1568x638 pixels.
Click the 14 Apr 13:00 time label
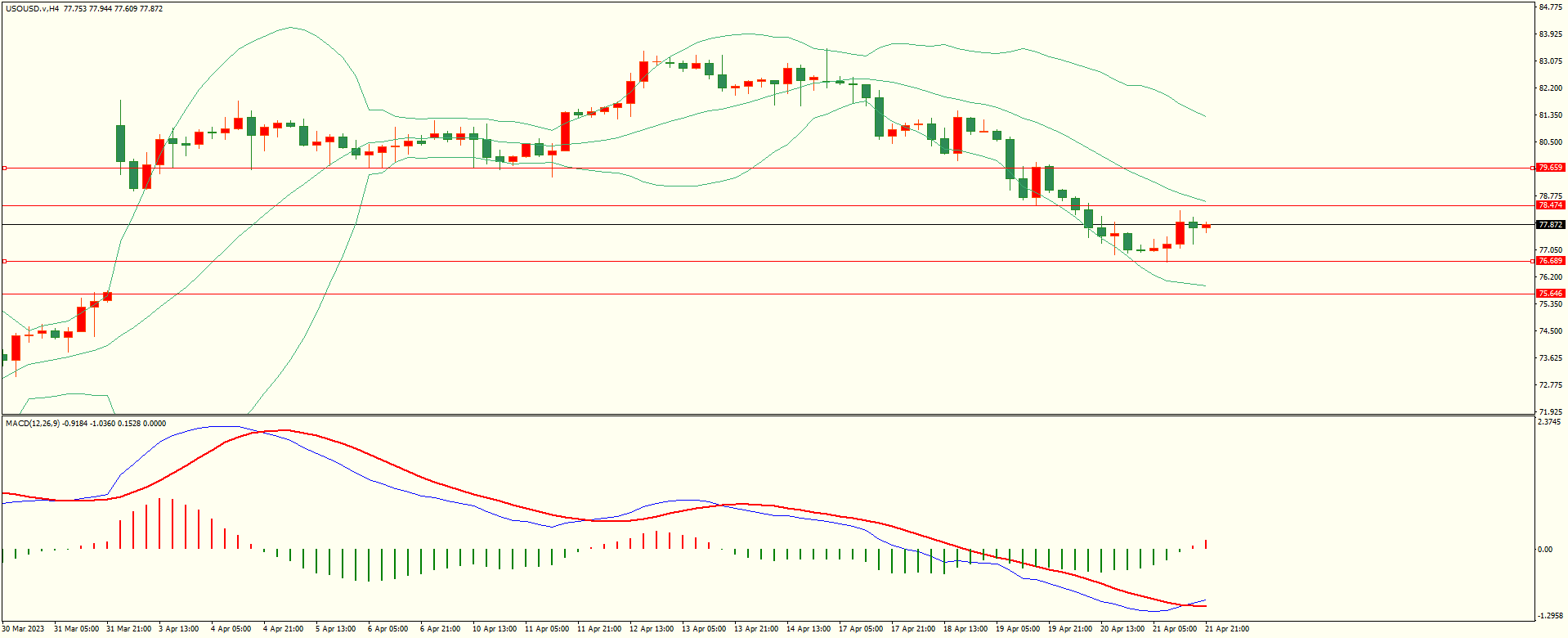[809, 629]
